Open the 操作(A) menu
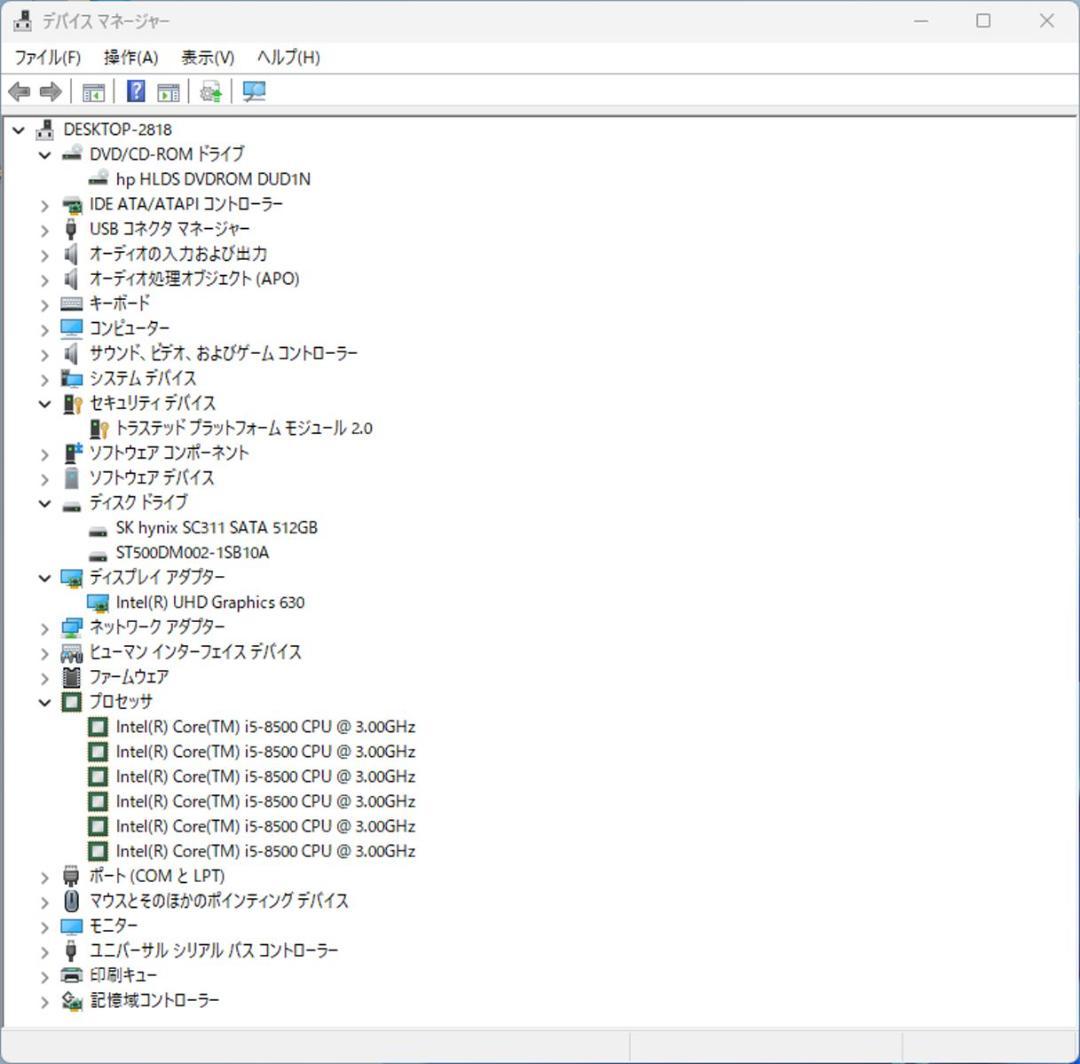 (x=131, y=57)
